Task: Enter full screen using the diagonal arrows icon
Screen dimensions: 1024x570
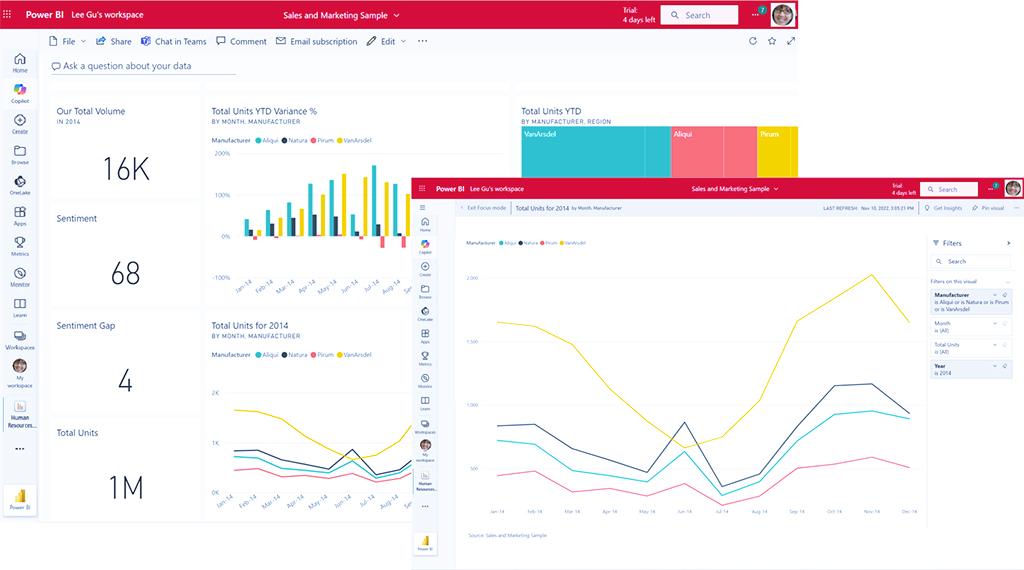Action: point(791,41)
